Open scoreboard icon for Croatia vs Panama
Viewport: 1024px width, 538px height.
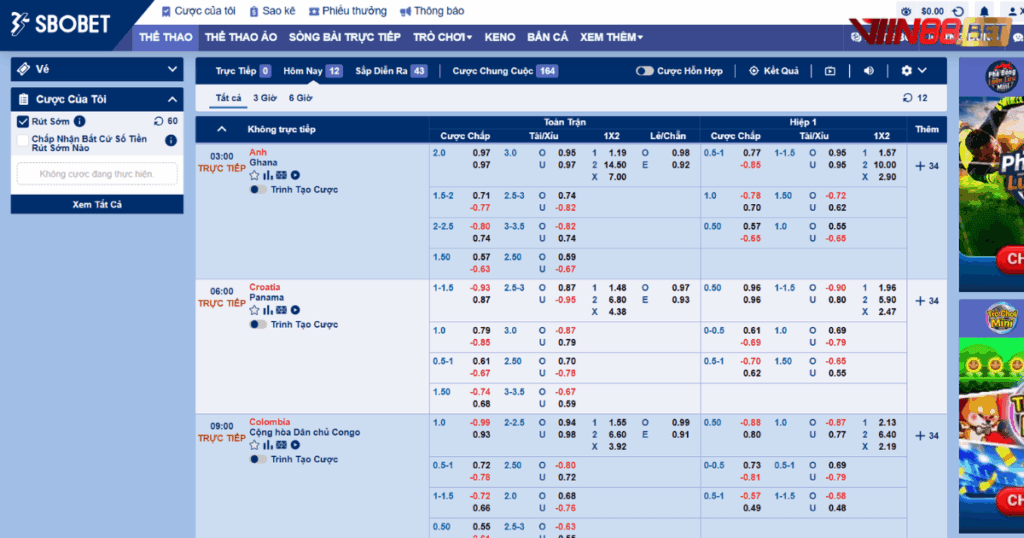(x=281, y=310)
